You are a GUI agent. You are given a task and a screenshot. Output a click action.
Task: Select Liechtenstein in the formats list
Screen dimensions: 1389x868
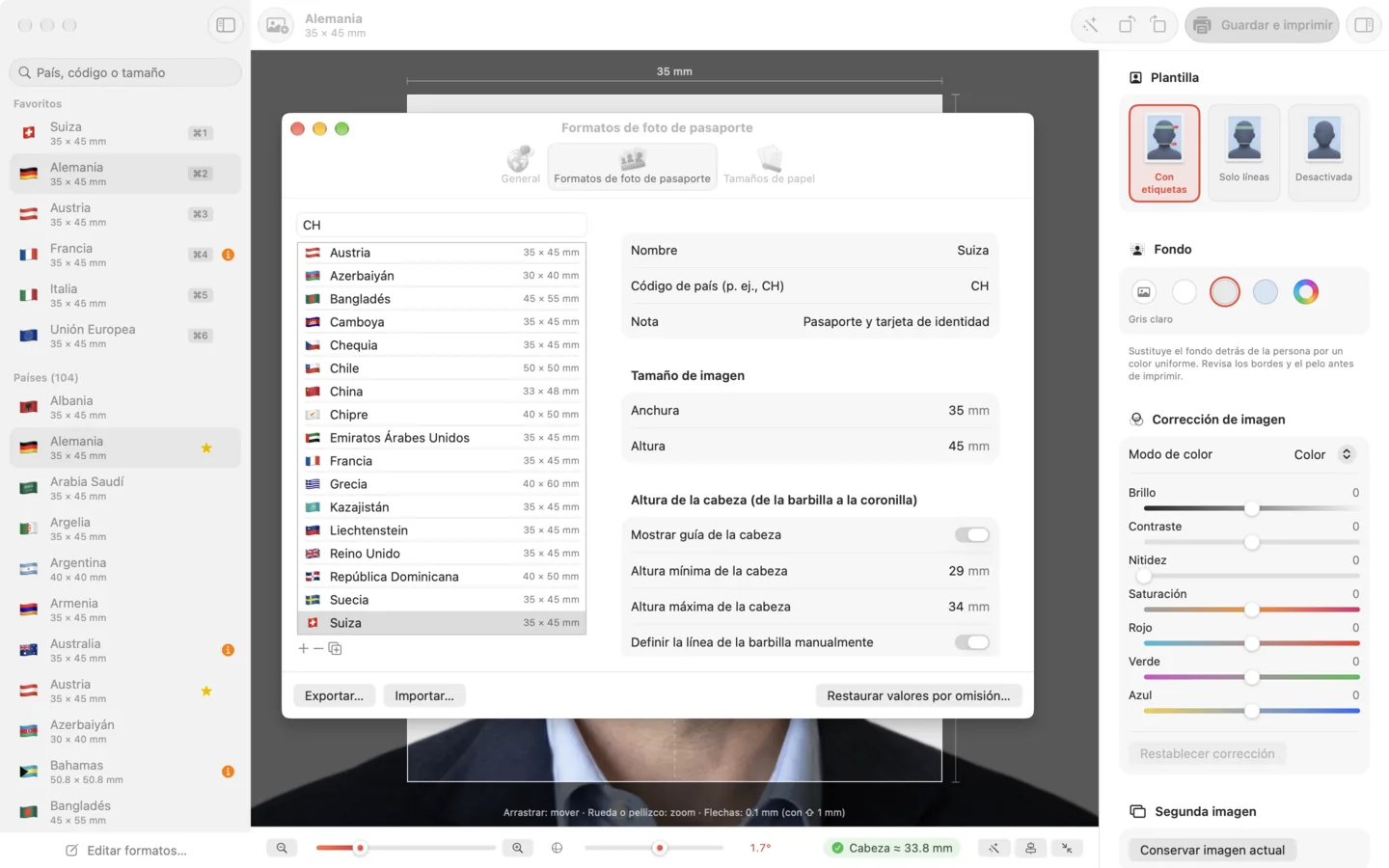tap(441, 530)
